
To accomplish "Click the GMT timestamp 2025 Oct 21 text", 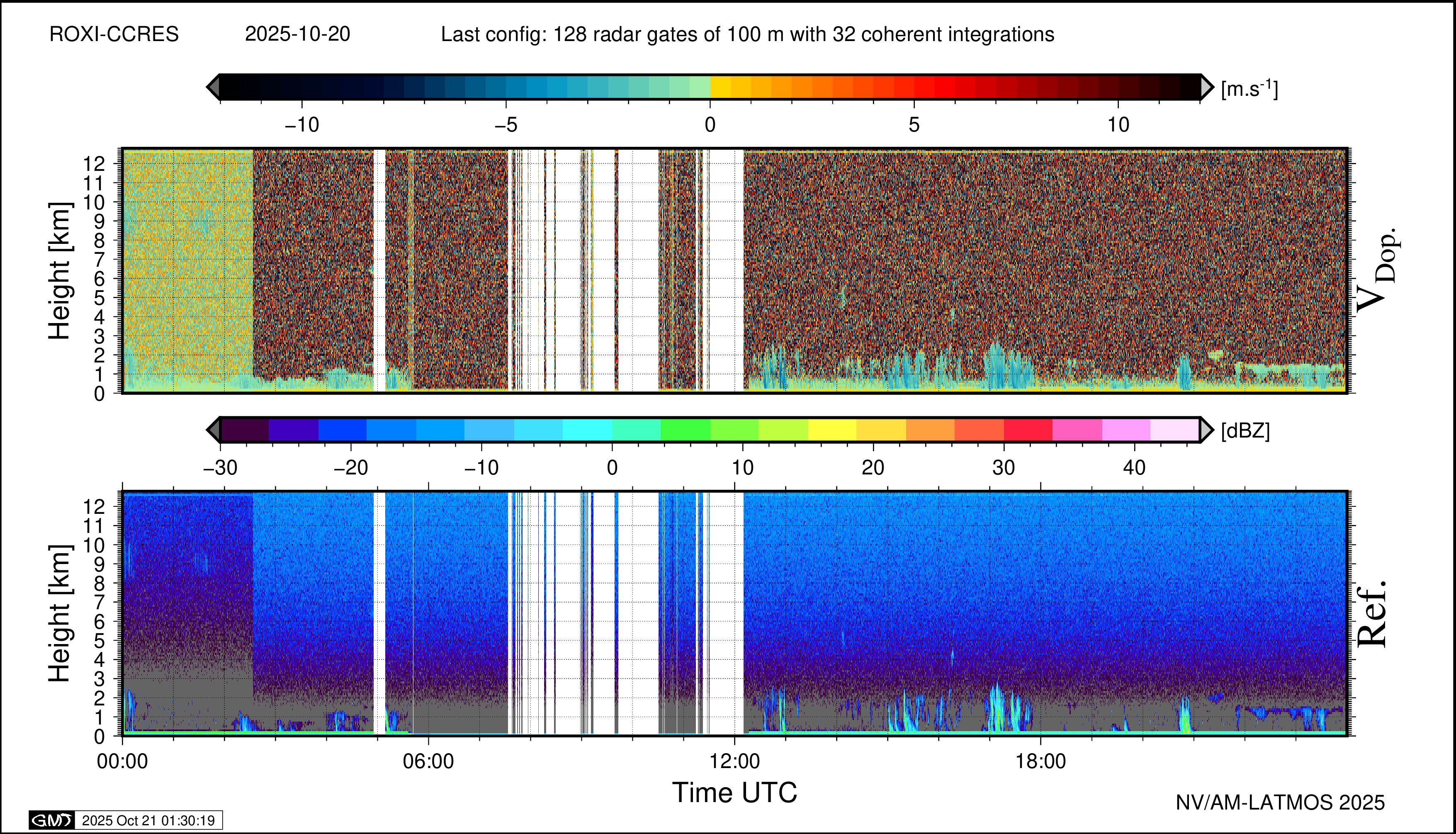I will (x=148, y=820).
